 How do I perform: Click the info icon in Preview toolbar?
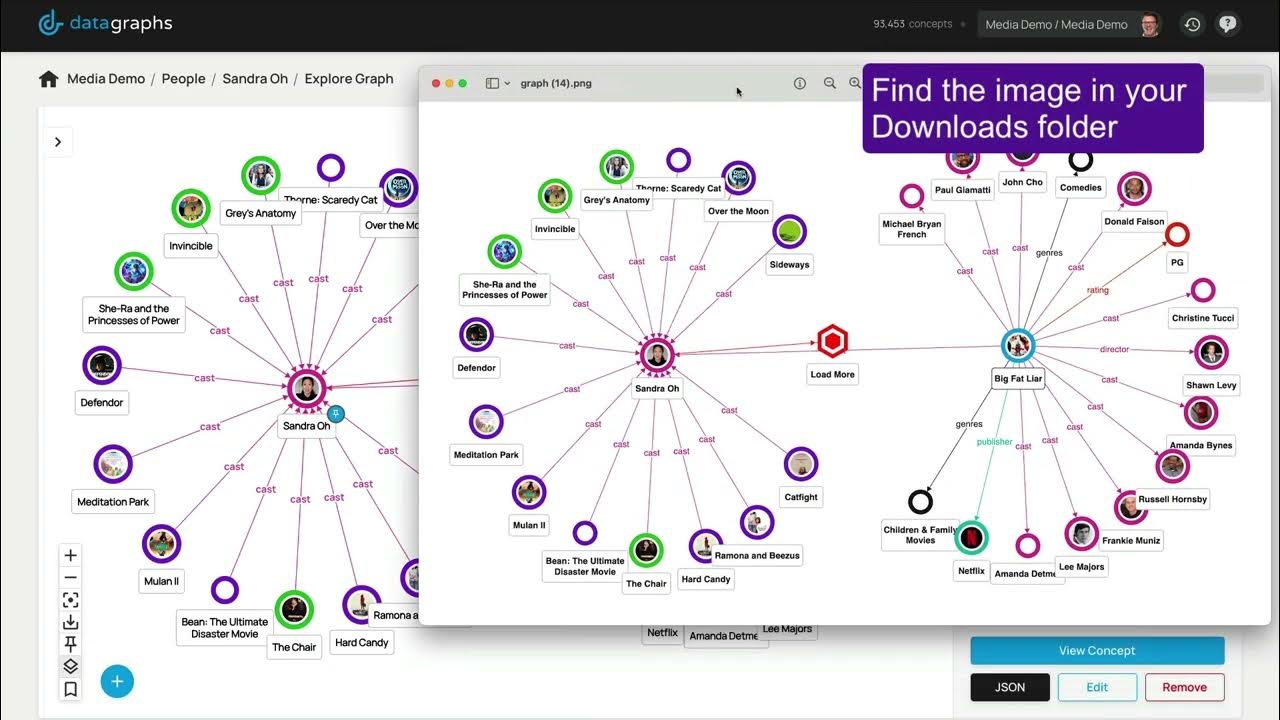[800, 83]
